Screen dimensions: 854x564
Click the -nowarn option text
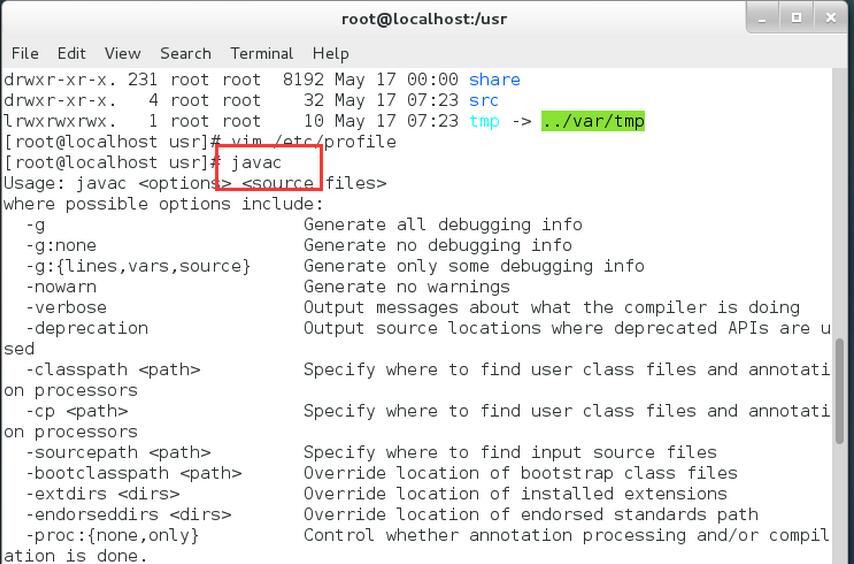61,286
